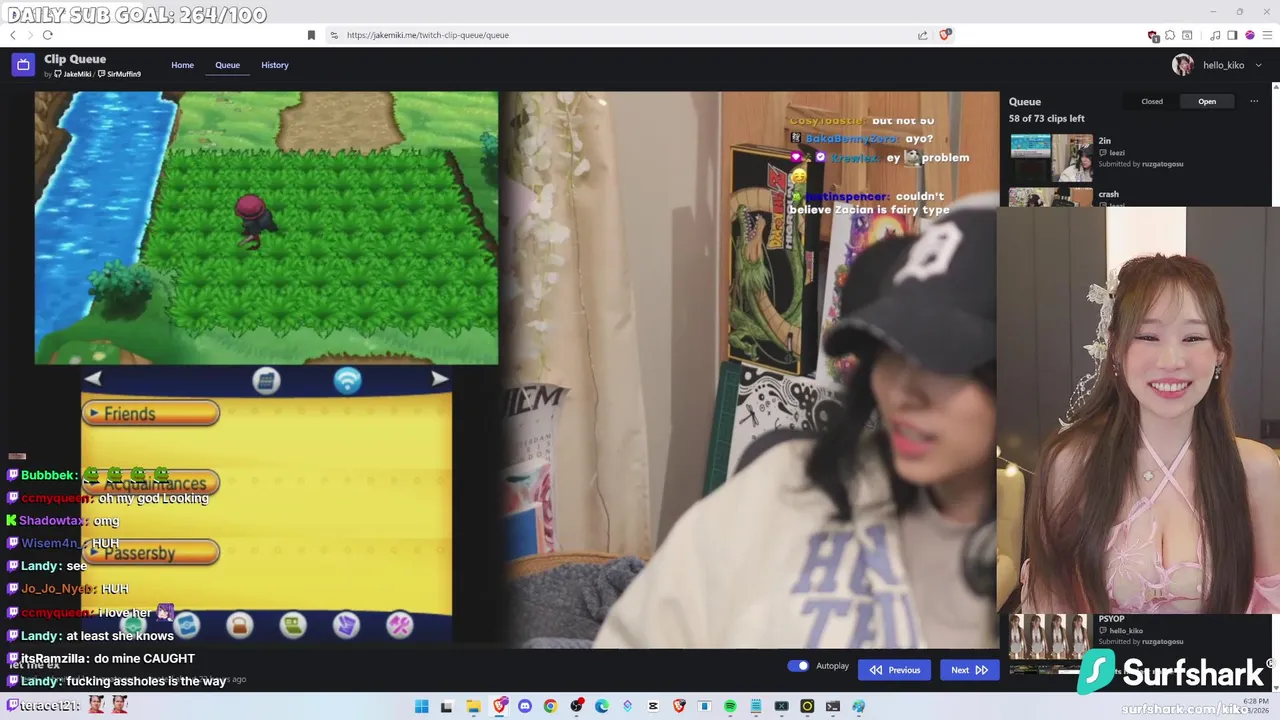This screenshot has width=1280, height=720.
Task: Open JakeMiki GitHub link
Action: 73,74
